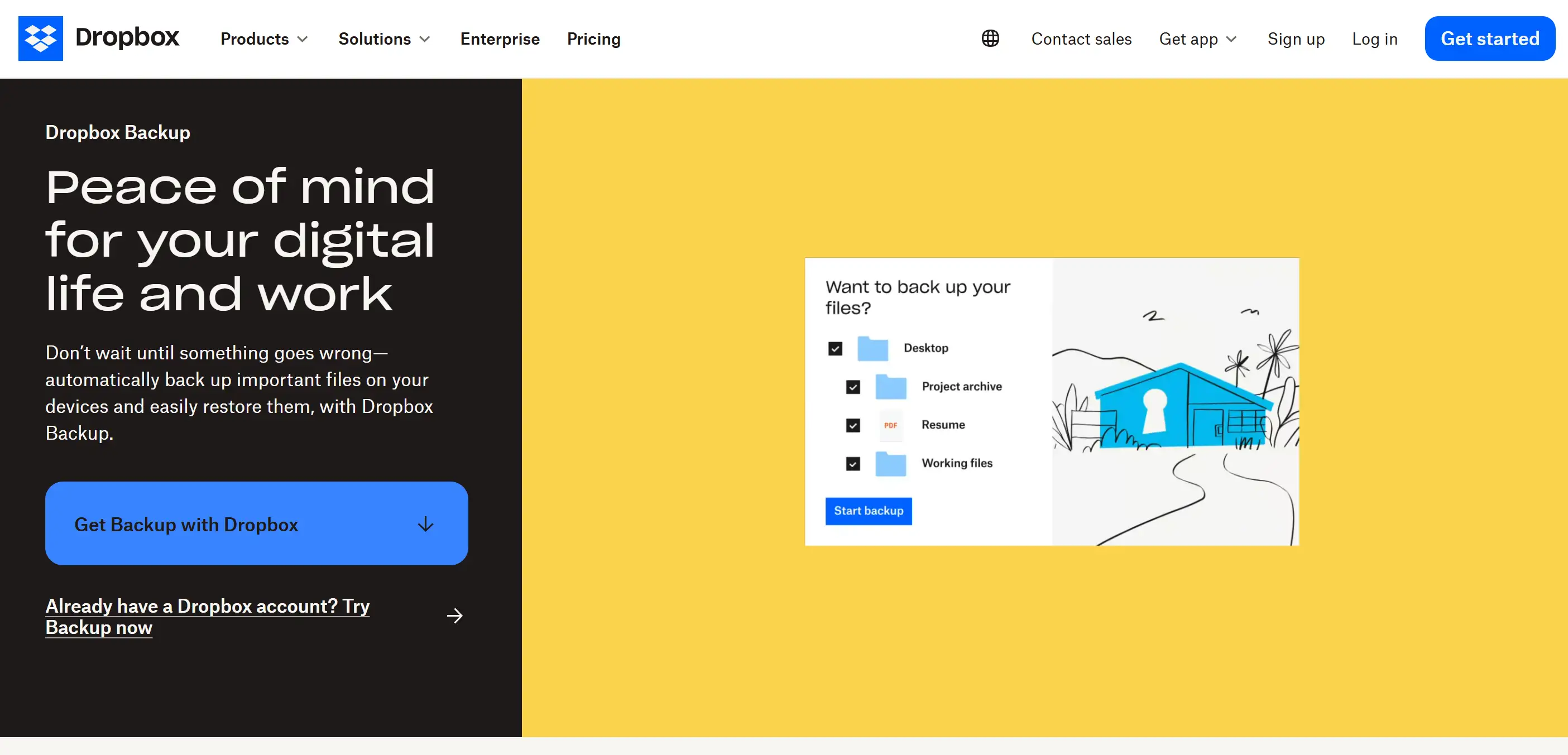This screenshot has height=755, width=1568.
Task: Open Contact sales link
Action: [1081, 39]
